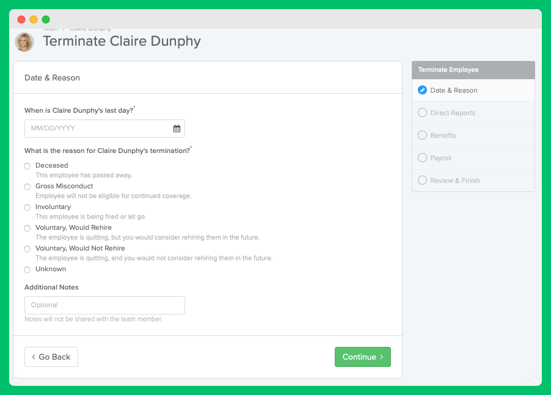The height and width of the screenshot is (395, 551).
Task: Go to the Review & Finish step
Action: click(473, 180)
